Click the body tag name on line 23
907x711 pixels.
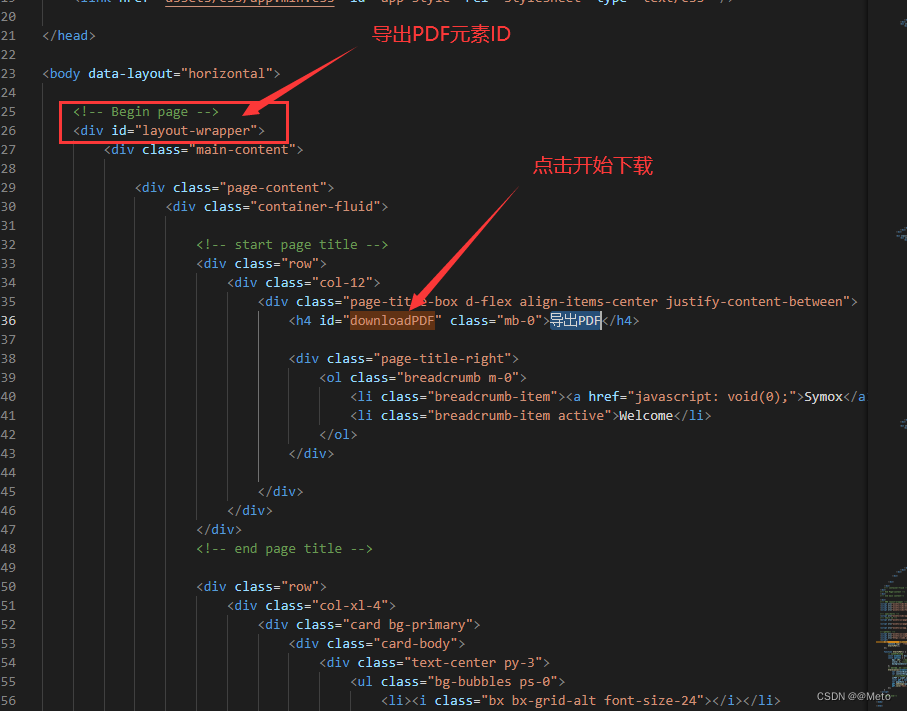pyautogui.click(x=65, y=74)
